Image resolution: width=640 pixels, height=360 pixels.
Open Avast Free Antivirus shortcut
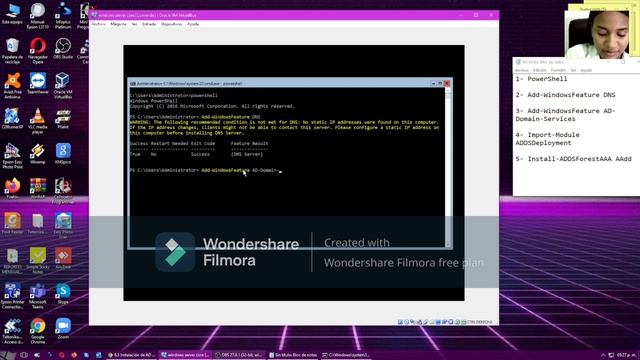[12, 86]
